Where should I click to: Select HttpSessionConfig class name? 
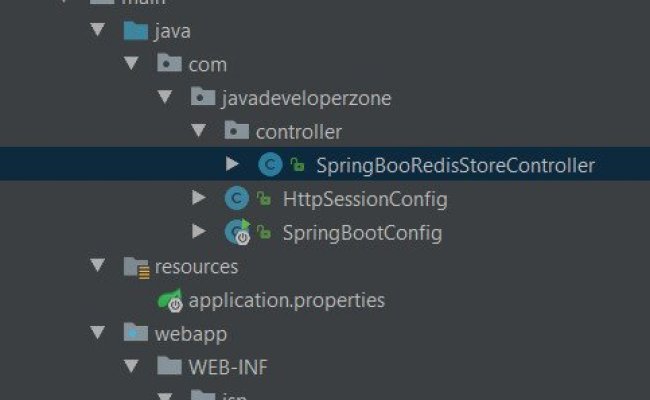[365, 199]
